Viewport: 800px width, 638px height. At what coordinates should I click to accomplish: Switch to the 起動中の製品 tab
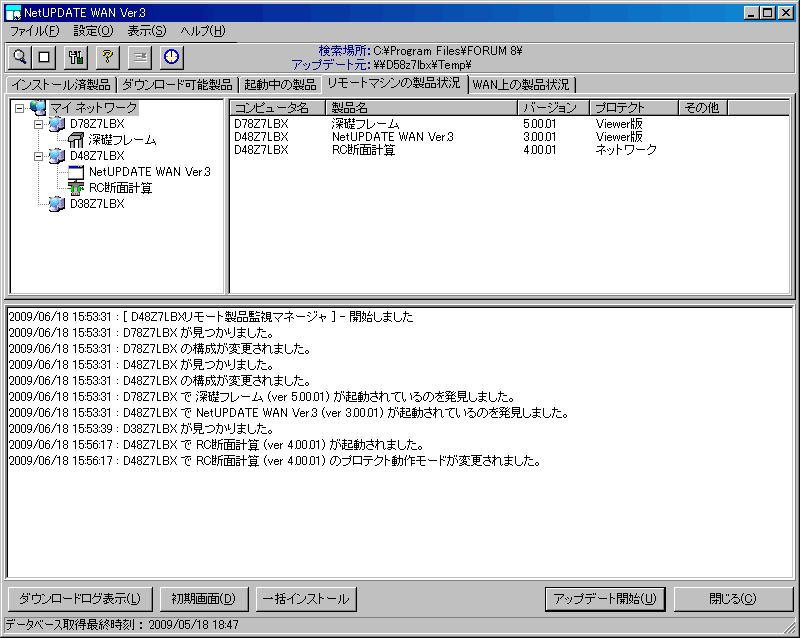point(280,85)
